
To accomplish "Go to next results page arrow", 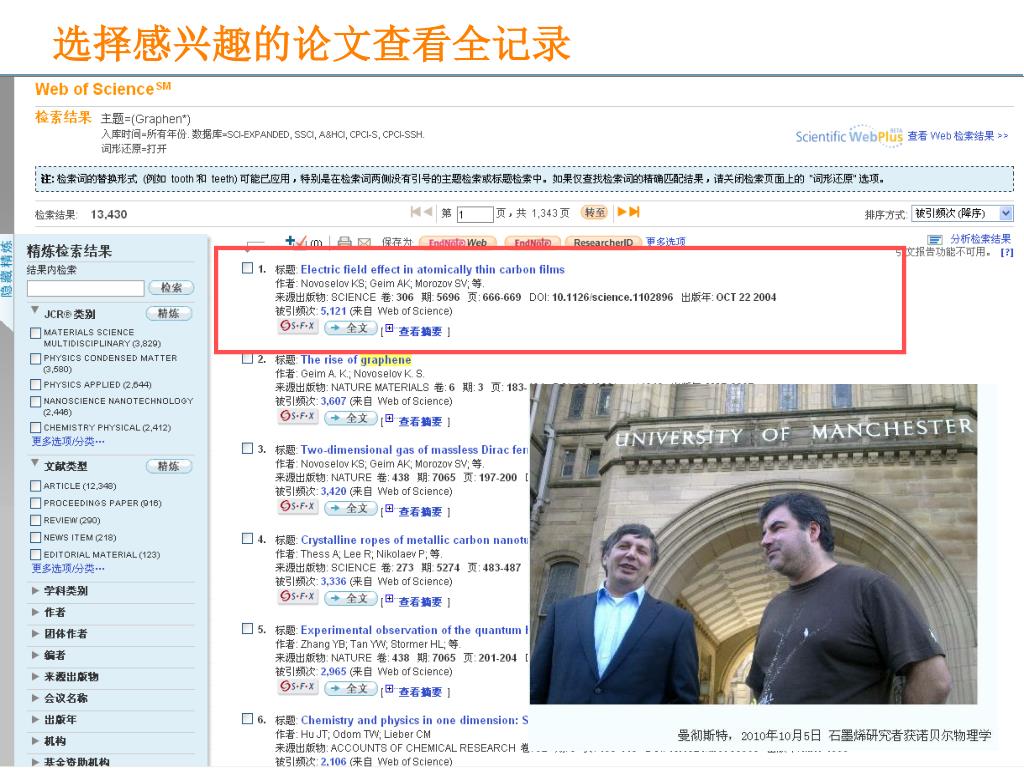I will pos(622,212).
